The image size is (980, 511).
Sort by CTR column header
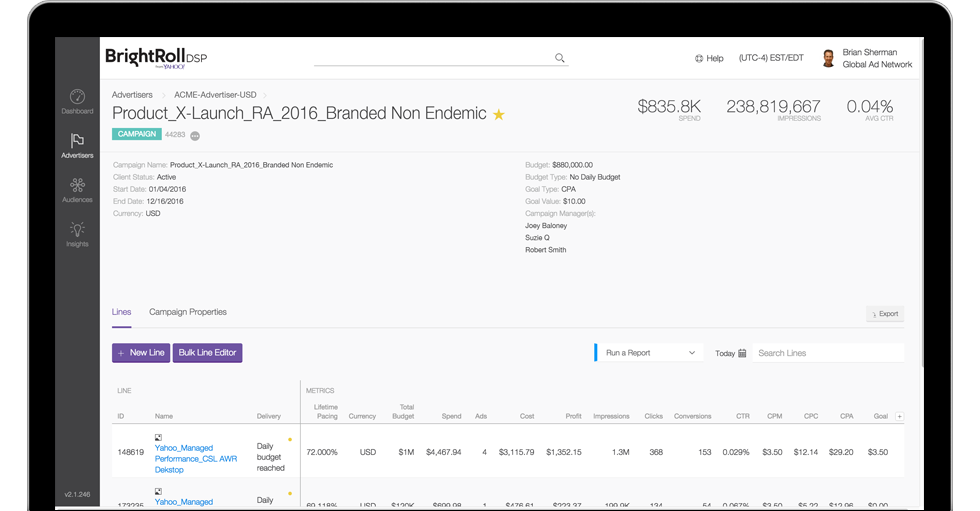pyautogui.click(x=742, y=416)
